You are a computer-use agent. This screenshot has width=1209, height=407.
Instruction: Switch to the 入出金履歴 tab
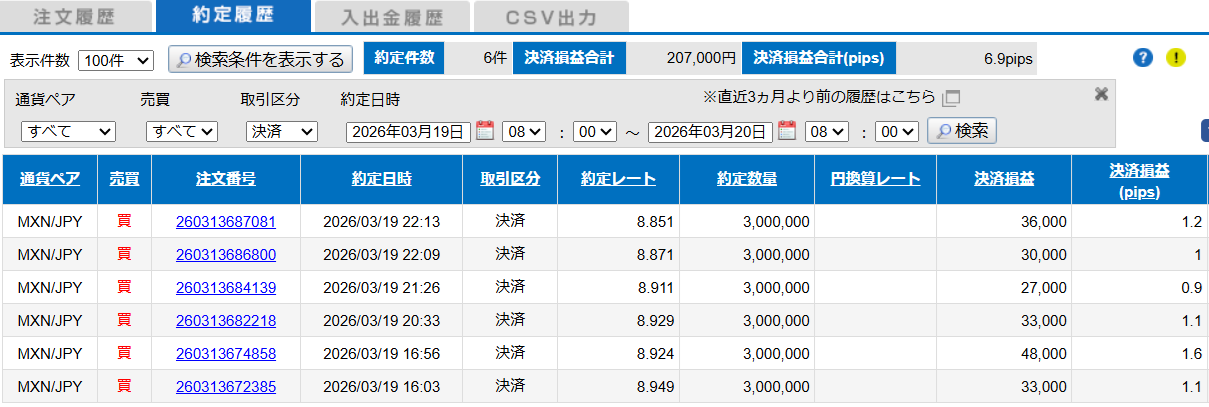click(390, 17)
